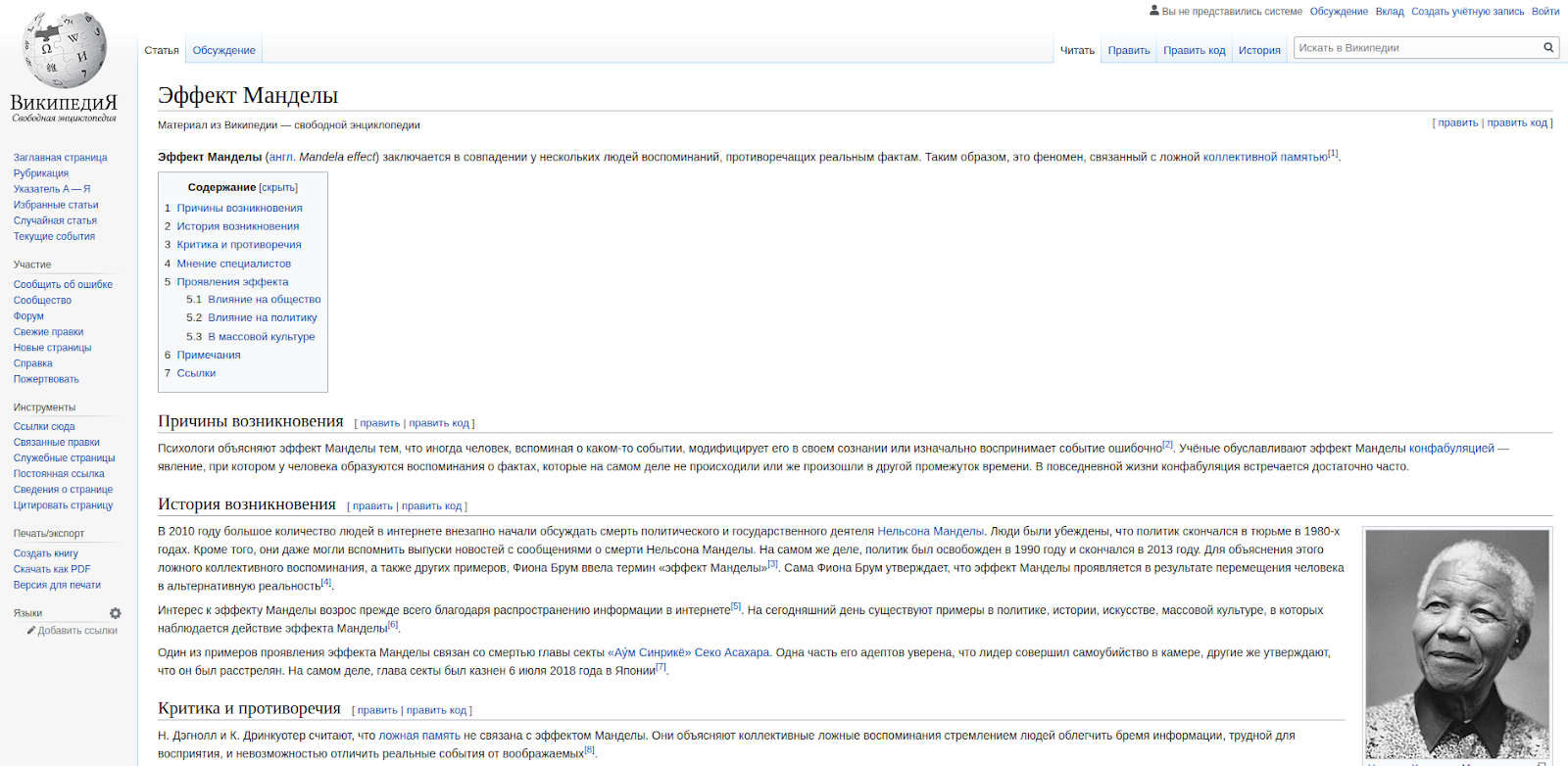Click the search magnifier icon
The height and width of the screenshot is (766, 1568).
point(1548,47)
